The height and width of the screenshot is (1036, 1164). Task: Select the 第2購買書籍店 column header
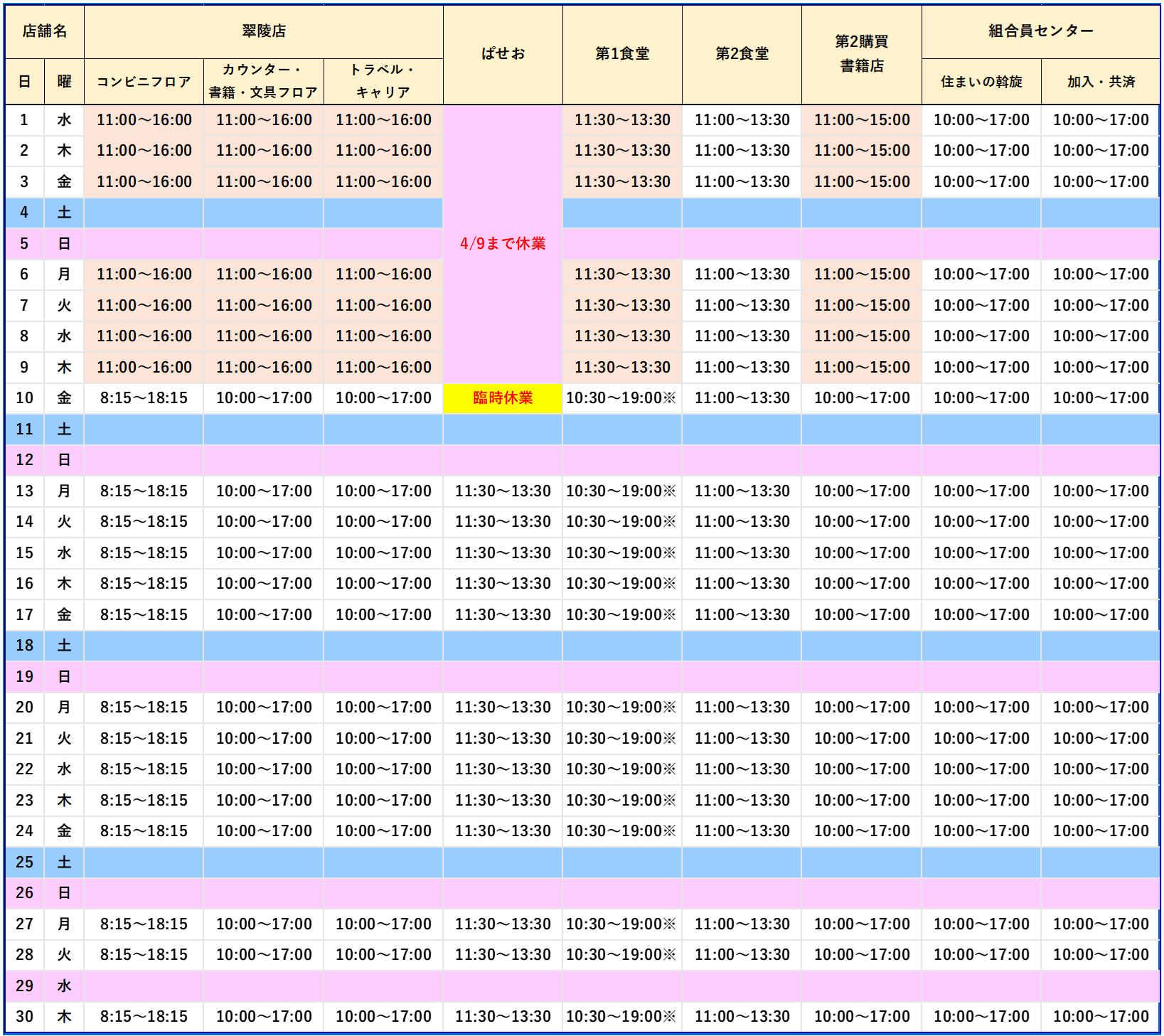861,54
